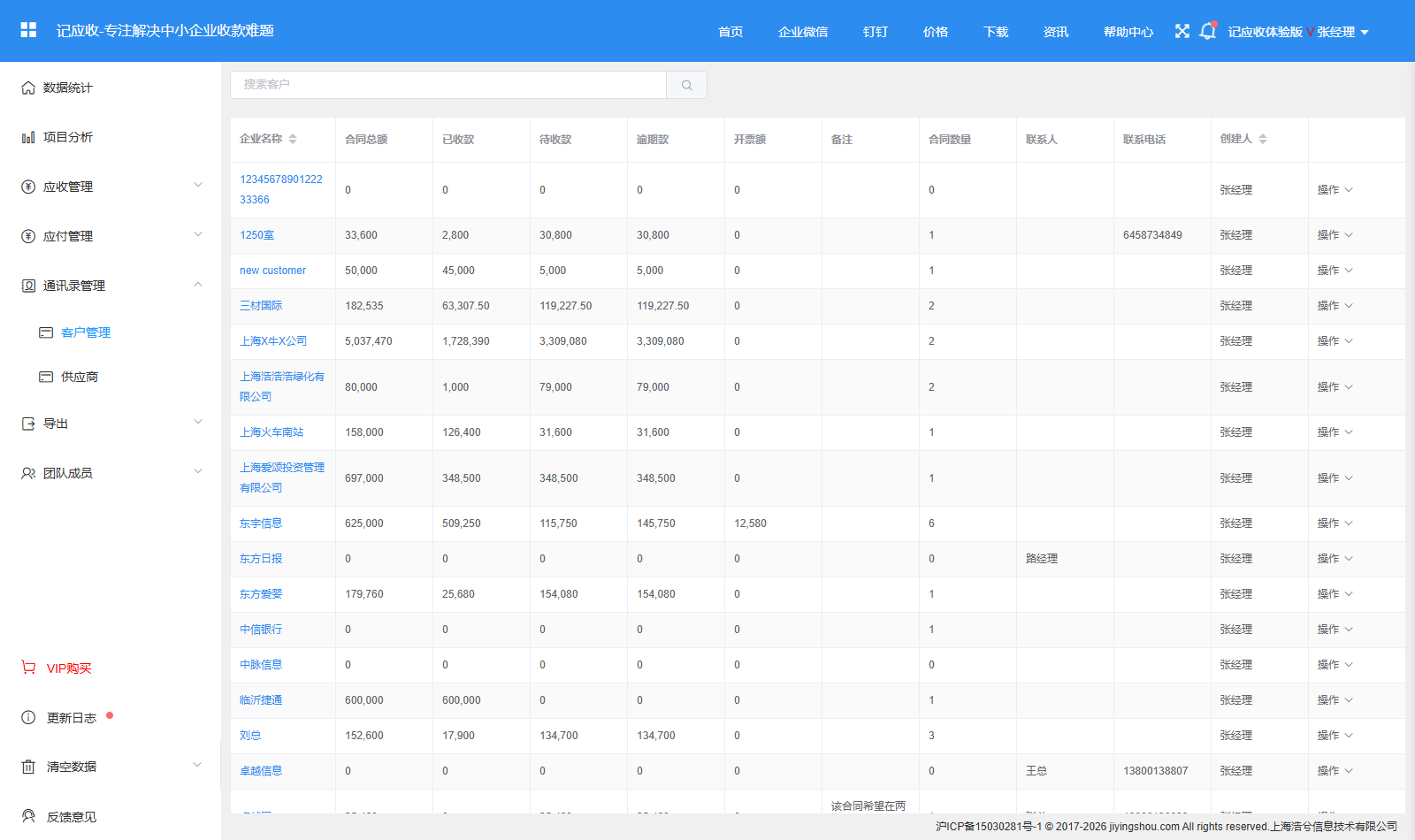The height and width of the screenshot is (840, 1415).
Task: Collapse the 通讯录管理 chevron
Action: point(198,284)
